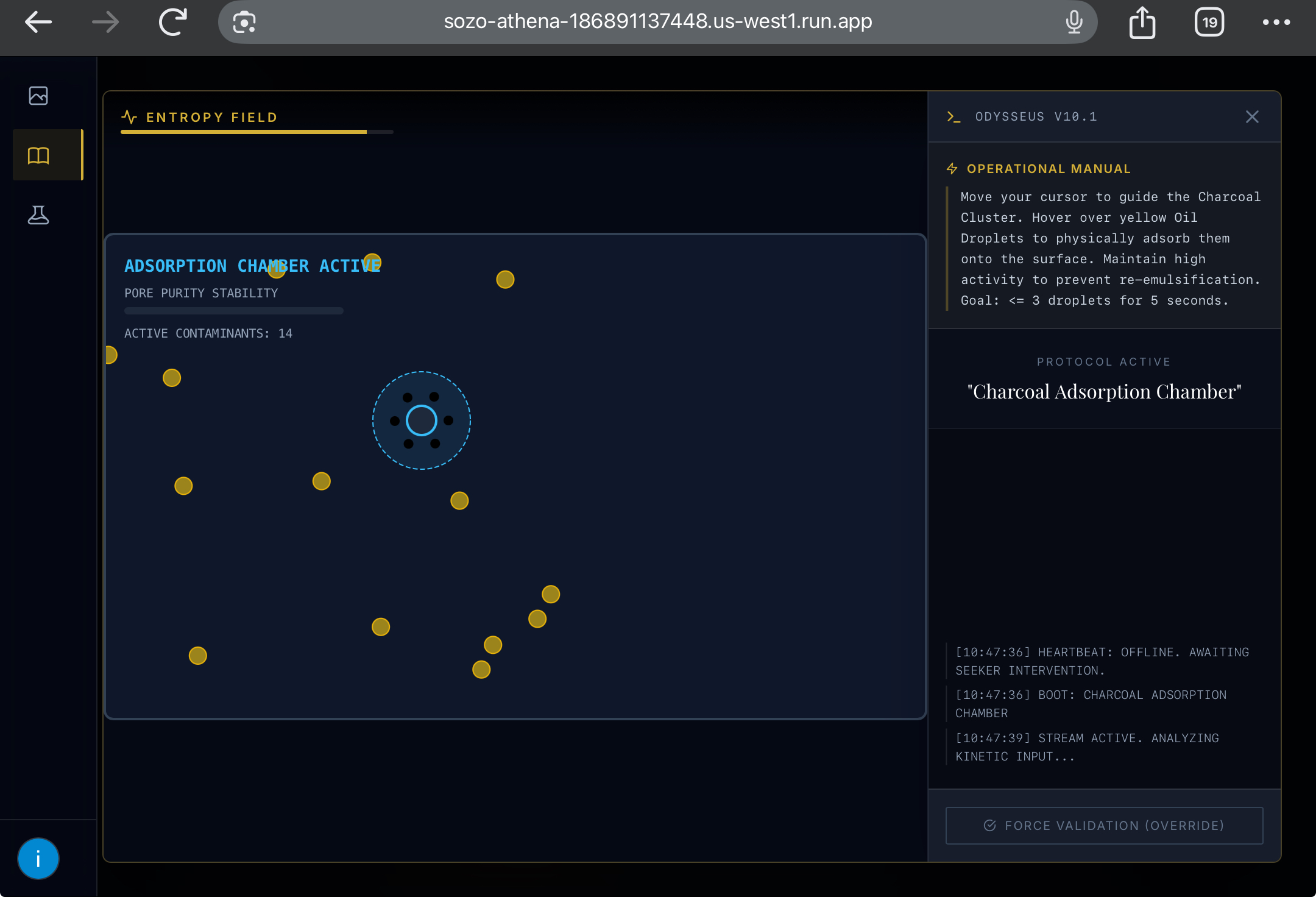1316x897 pixels.
Task: Tap the browser forward arrow
Action: 105,23
